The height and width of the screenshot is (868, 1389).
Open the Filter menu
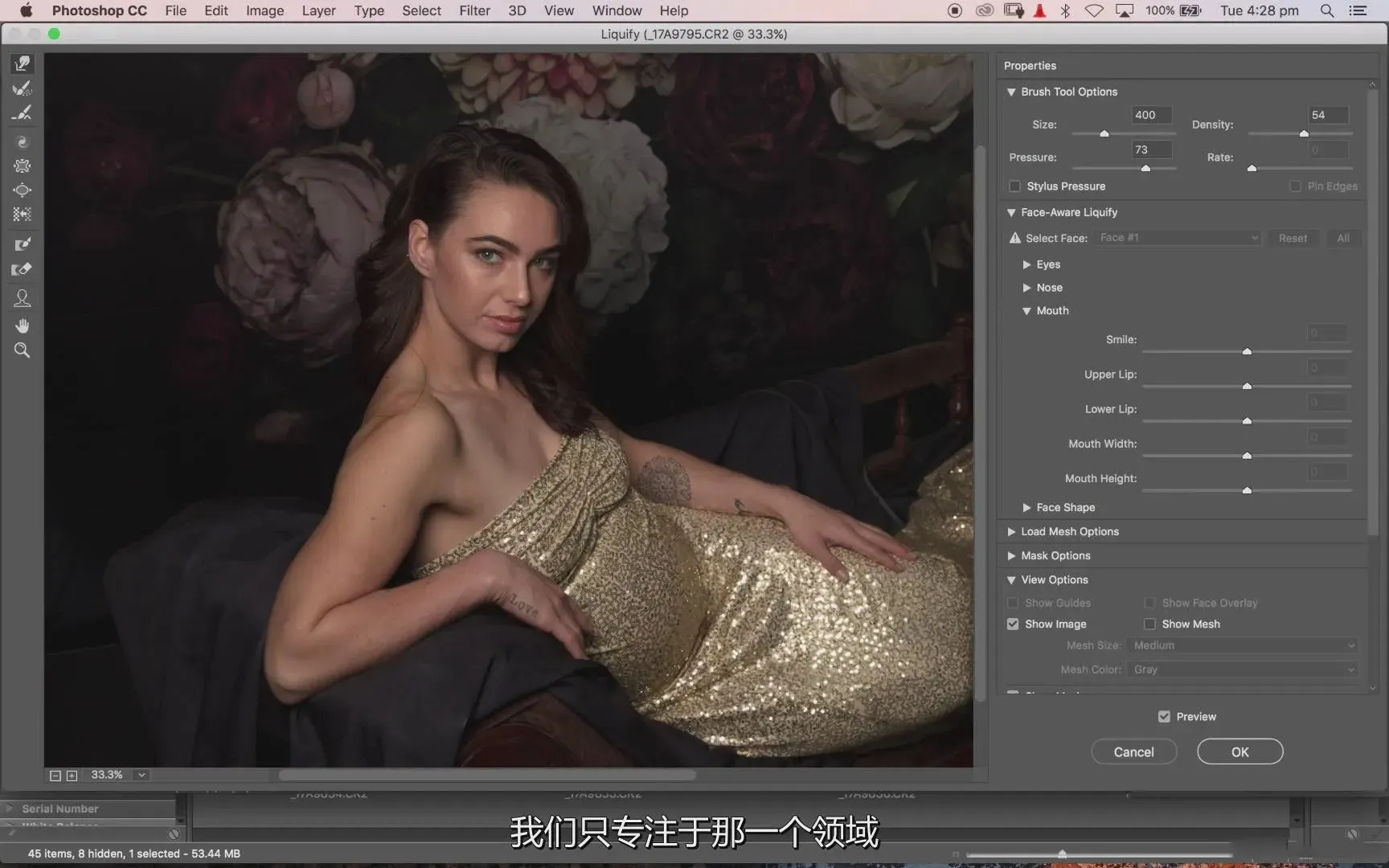(x=474, y=10)
